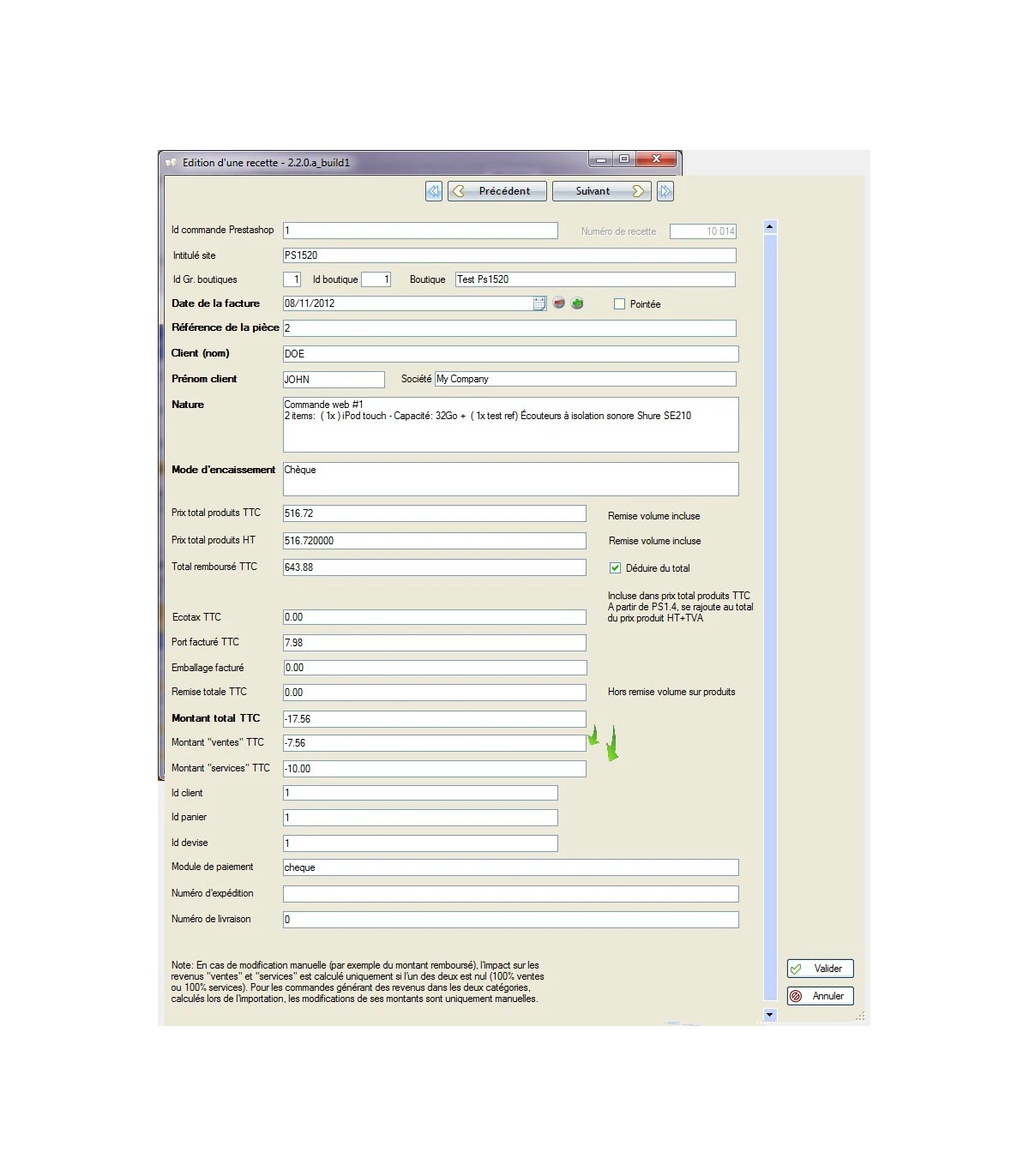Screen dimensions: 1029x1176
Task: Cancel editing with Annuler button
Action: point(821,996)
